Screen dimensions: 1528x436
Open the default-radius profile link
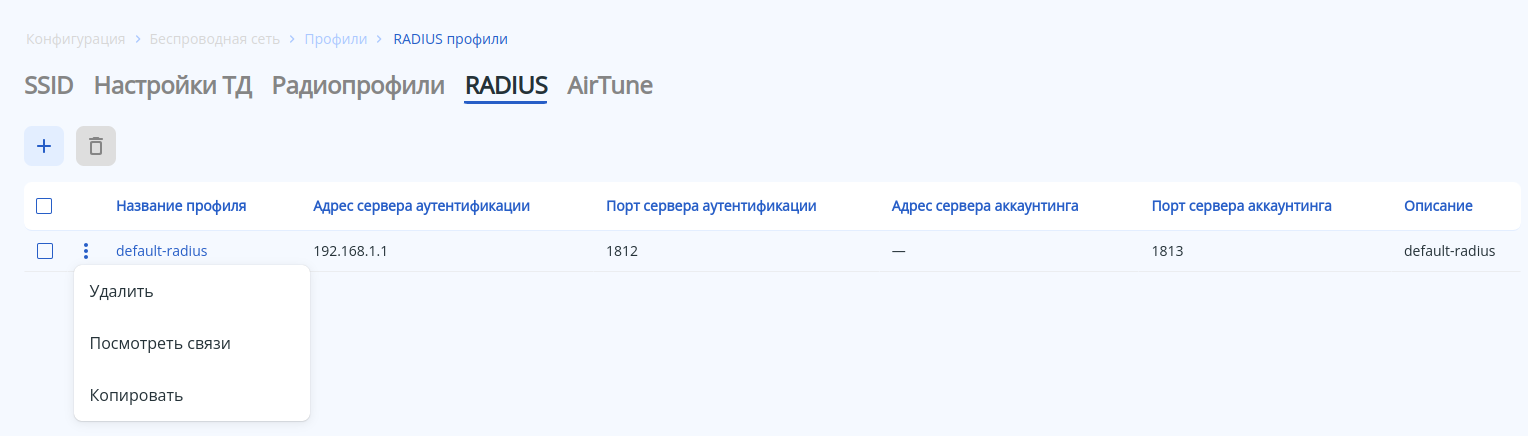coord(162,251)
